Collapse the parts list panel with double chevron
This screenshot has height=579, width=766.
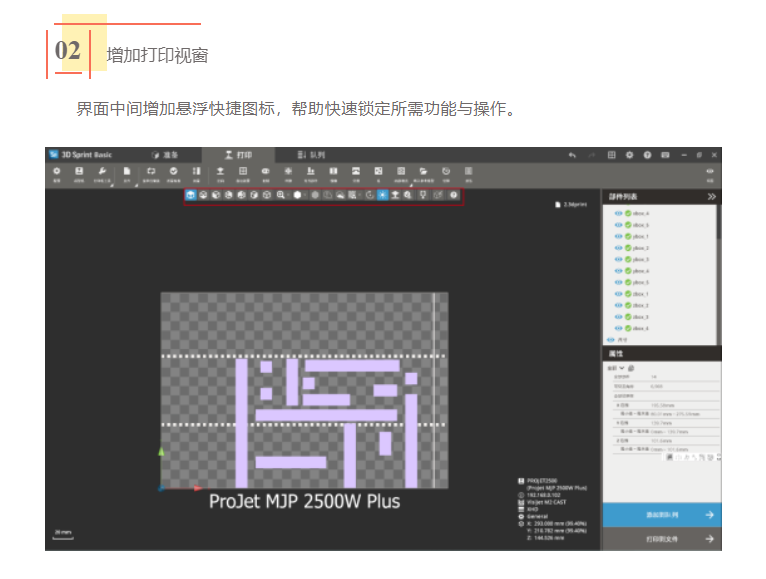tap(711, 197)
